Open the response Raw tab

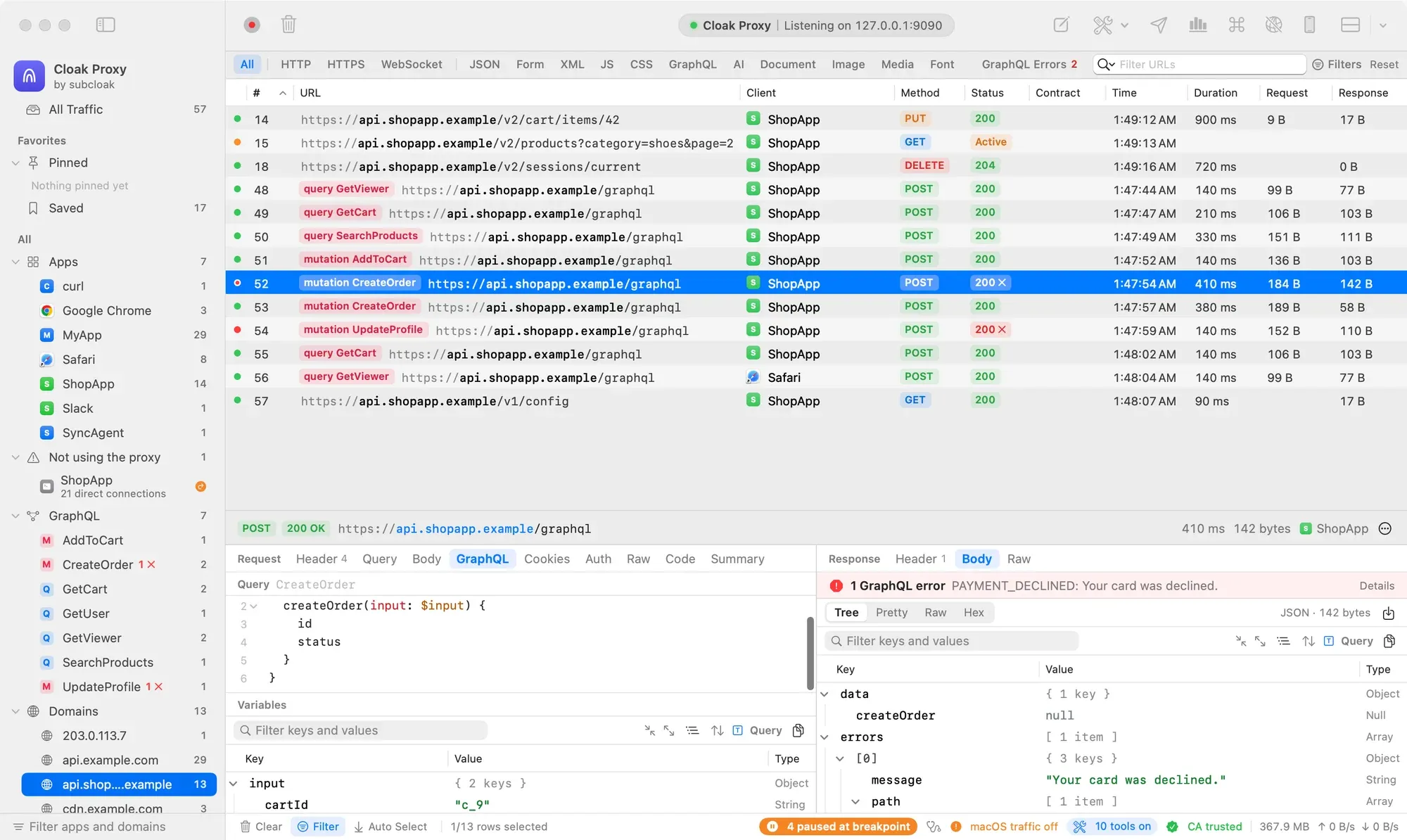1019,559
